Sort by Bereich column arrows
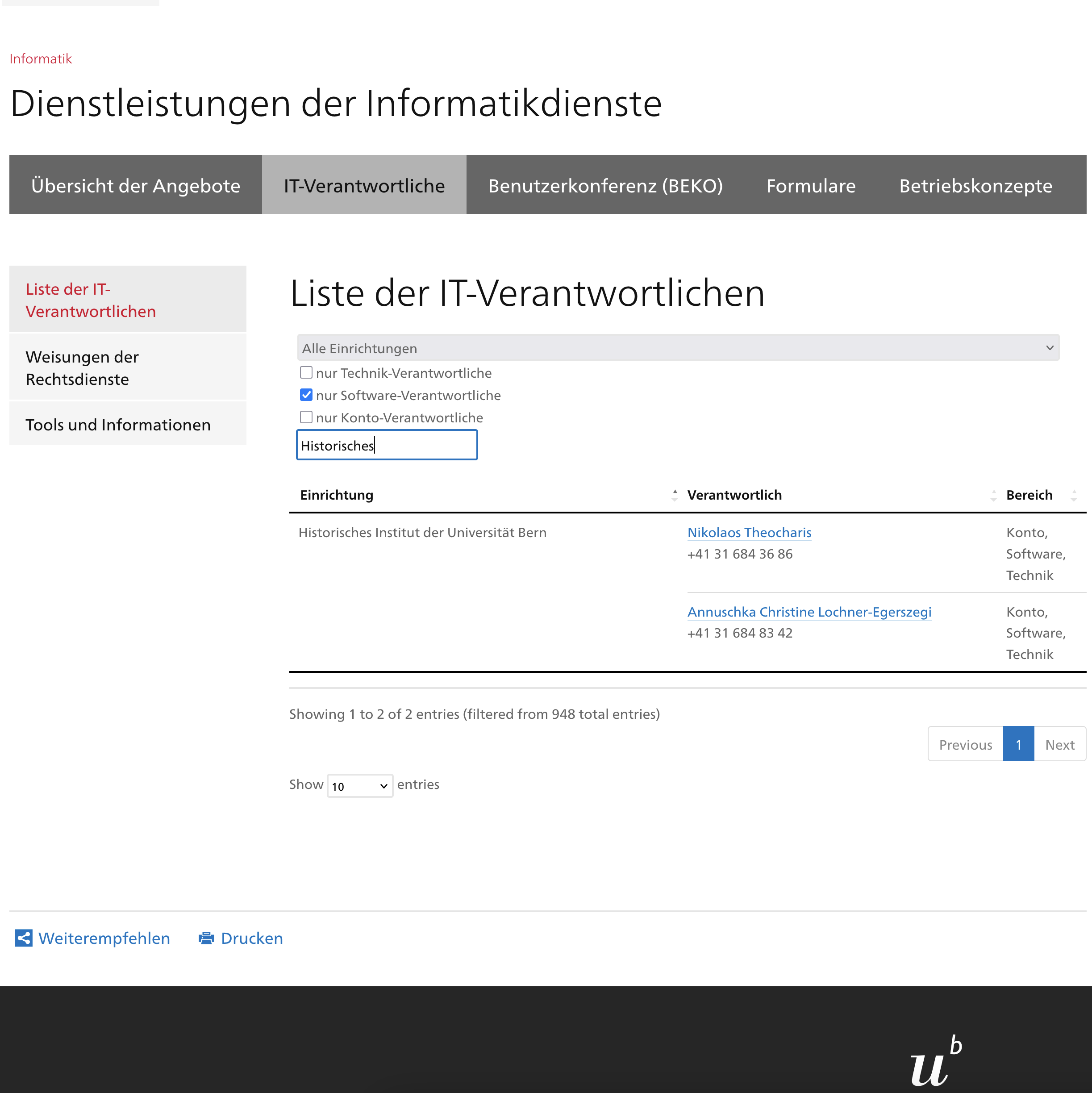 pos(1073,496)
